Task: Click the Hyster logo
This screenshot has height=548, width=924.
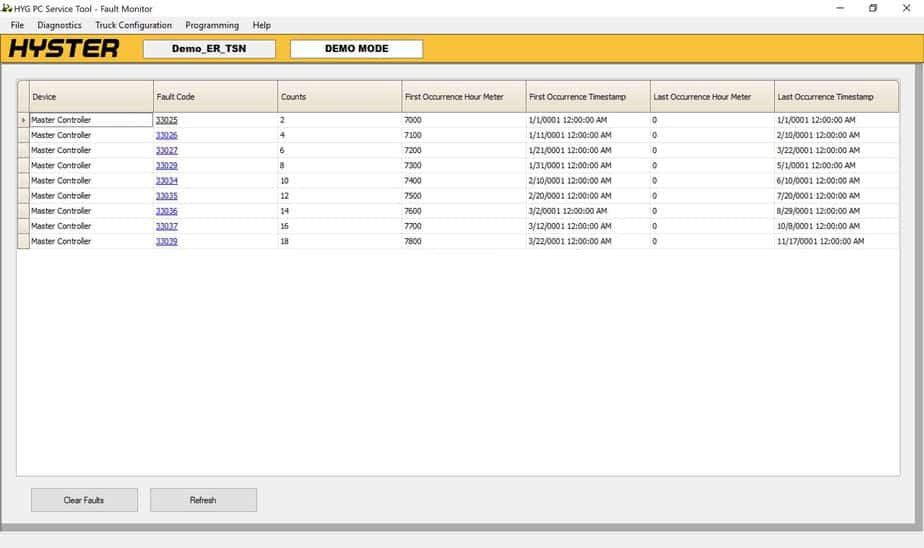Action: coord(64,49)
